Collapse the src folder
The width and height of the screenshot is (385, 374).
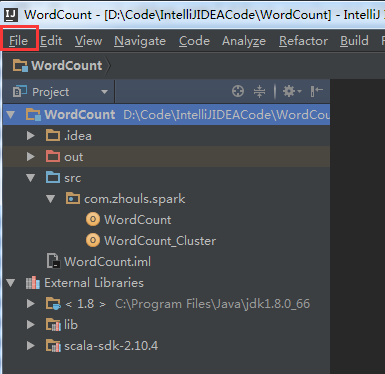(x=31, y=178)
